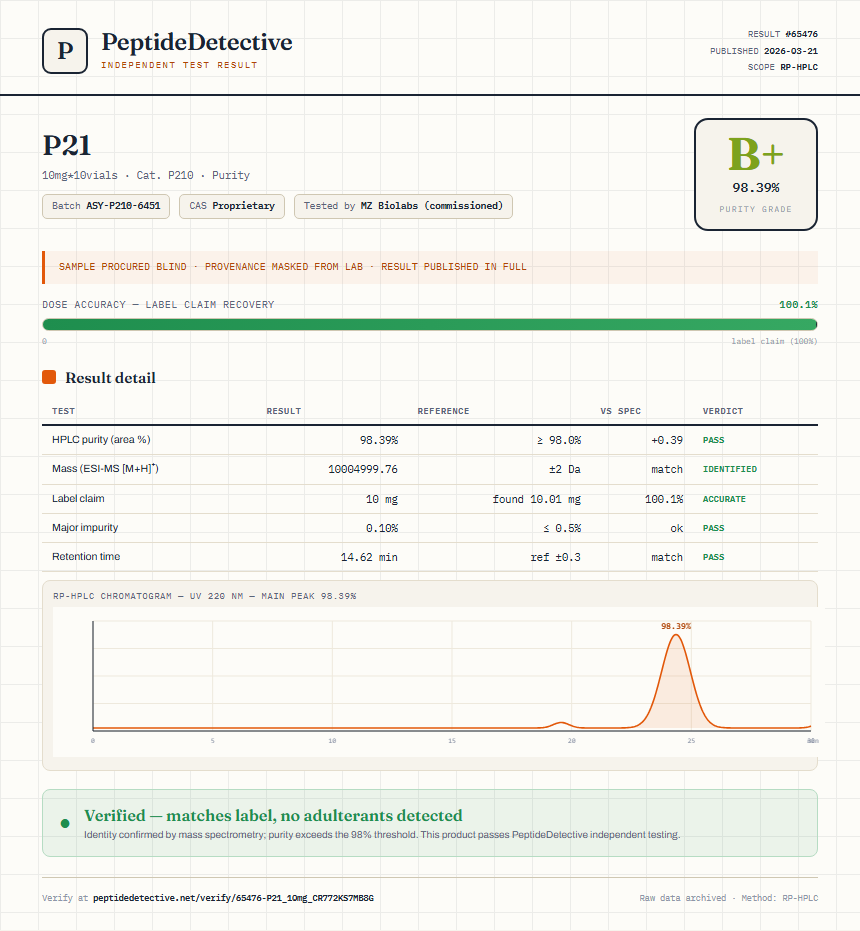Click the IDENTIFIED verdict
This screenshot has width=860, height=931.
point(730,469)
